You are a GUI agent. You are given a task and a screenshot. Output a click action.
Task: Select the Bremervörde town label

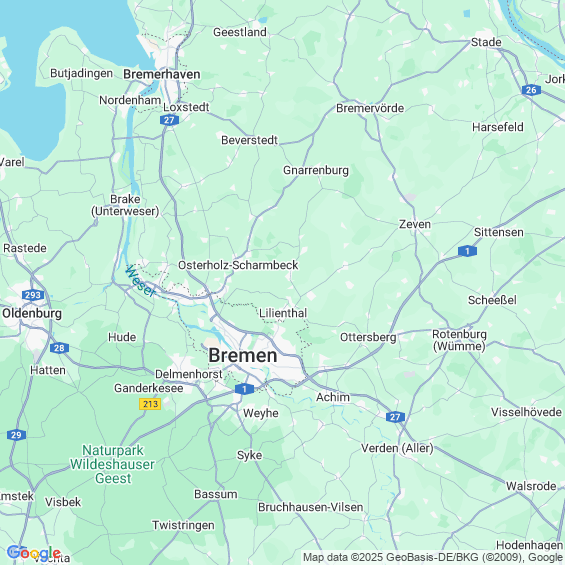(x=370, y=108)
